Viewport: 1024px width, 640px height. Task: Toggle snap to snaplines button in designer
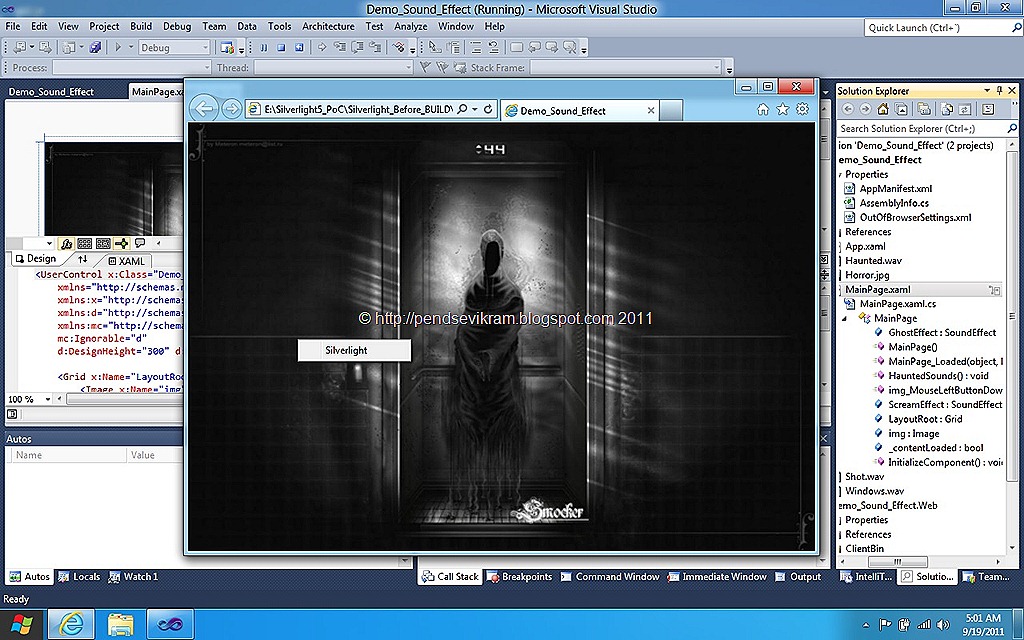(x=121, y=244)
